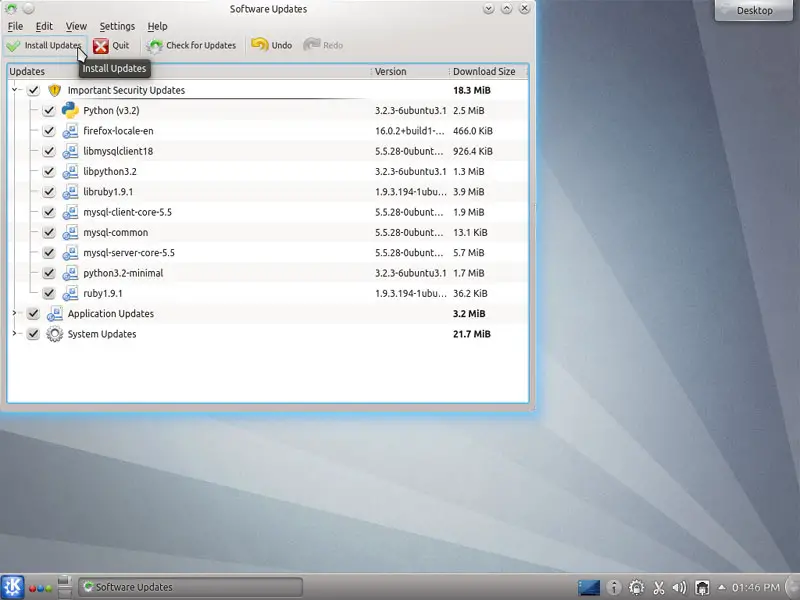Click Check for Updates in the toolbar
Image resolution: width=800 pixels, height=600 pixels.
tap(191, 45)
